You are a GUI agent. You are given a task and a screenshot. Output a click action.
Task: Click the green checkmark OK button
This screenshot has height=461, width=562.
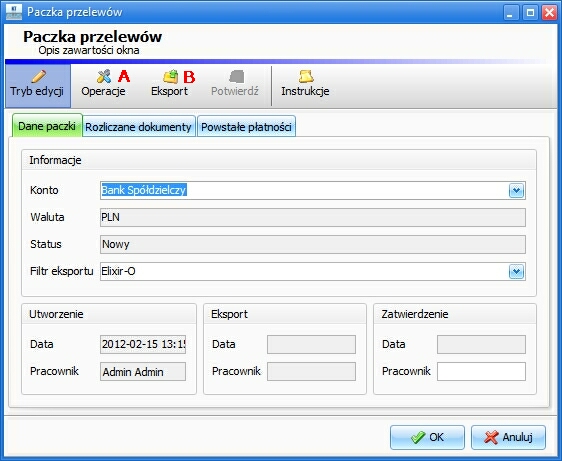pos(427,437)
